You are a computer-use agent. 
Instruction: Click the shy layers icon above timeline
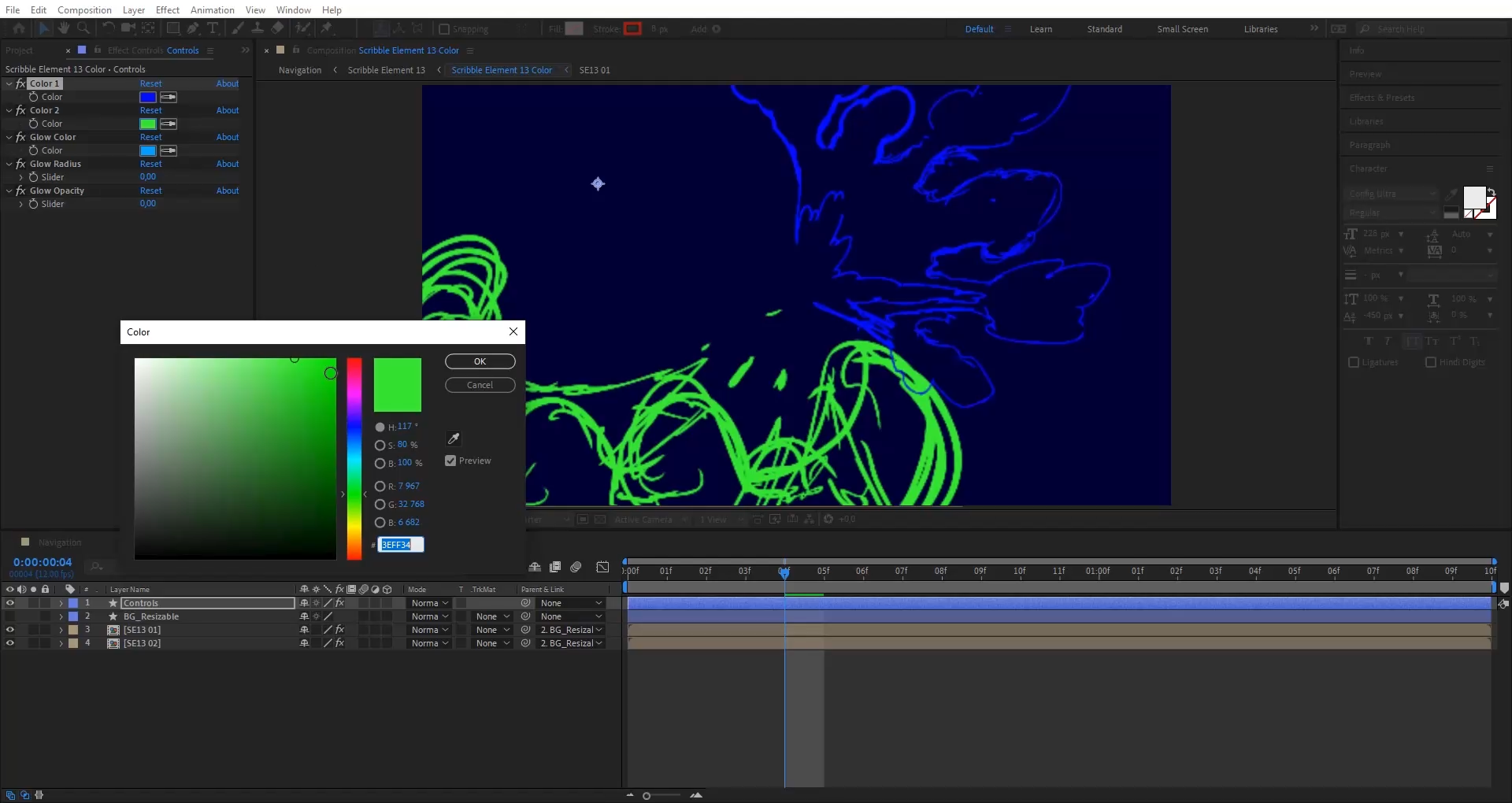535,567
